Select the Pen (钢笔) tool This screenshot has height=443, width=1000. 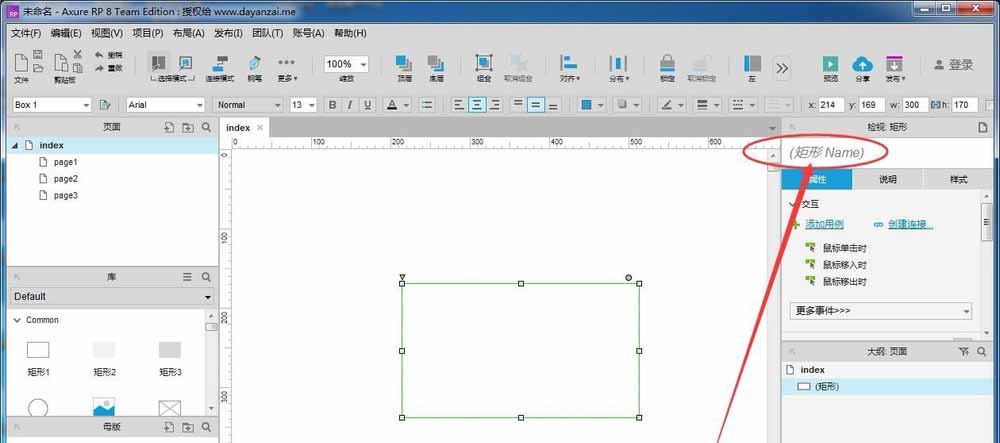(254, 64)
